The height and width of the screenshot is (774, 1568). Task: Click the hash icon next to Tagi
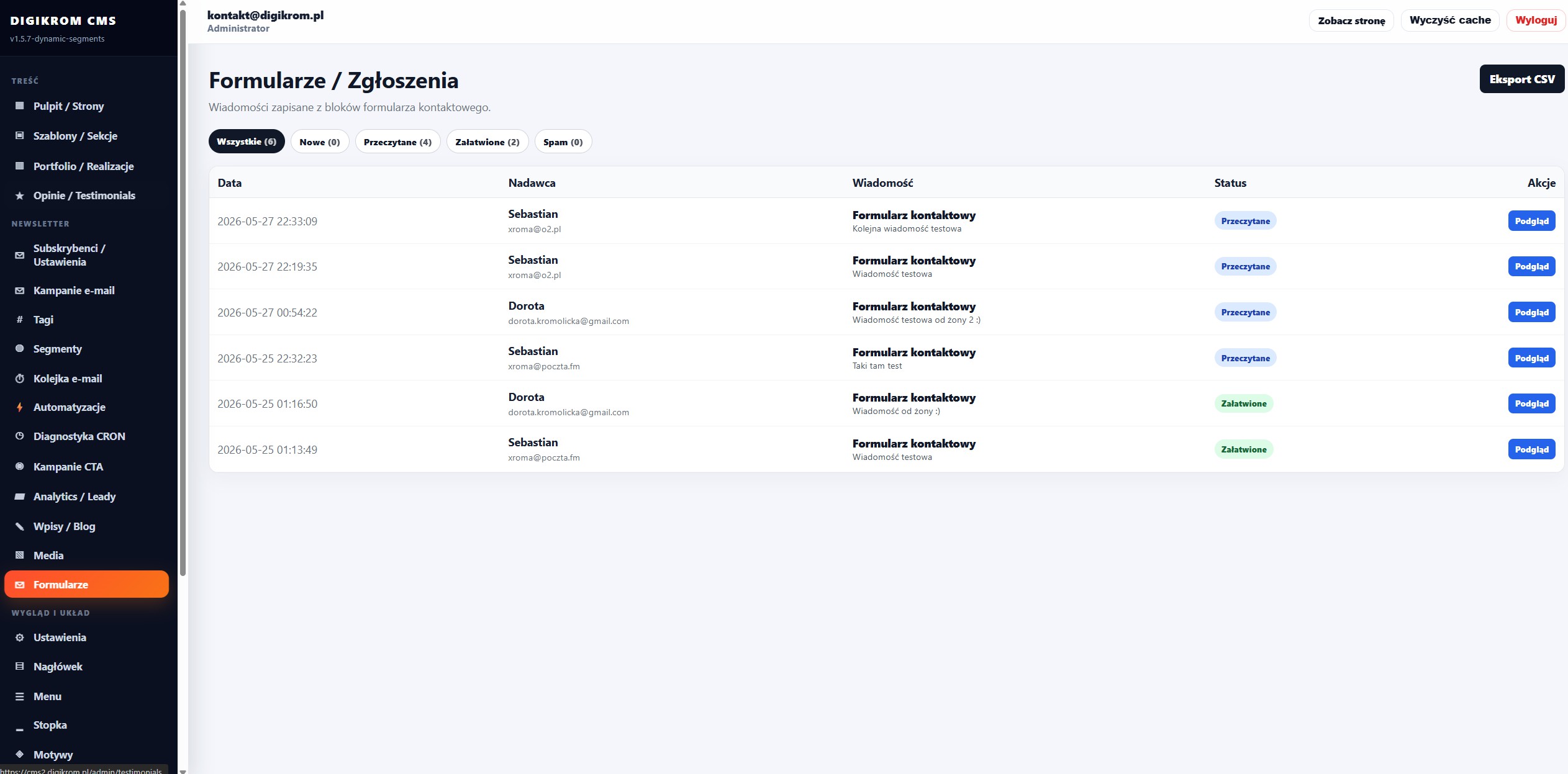[19, 320]
